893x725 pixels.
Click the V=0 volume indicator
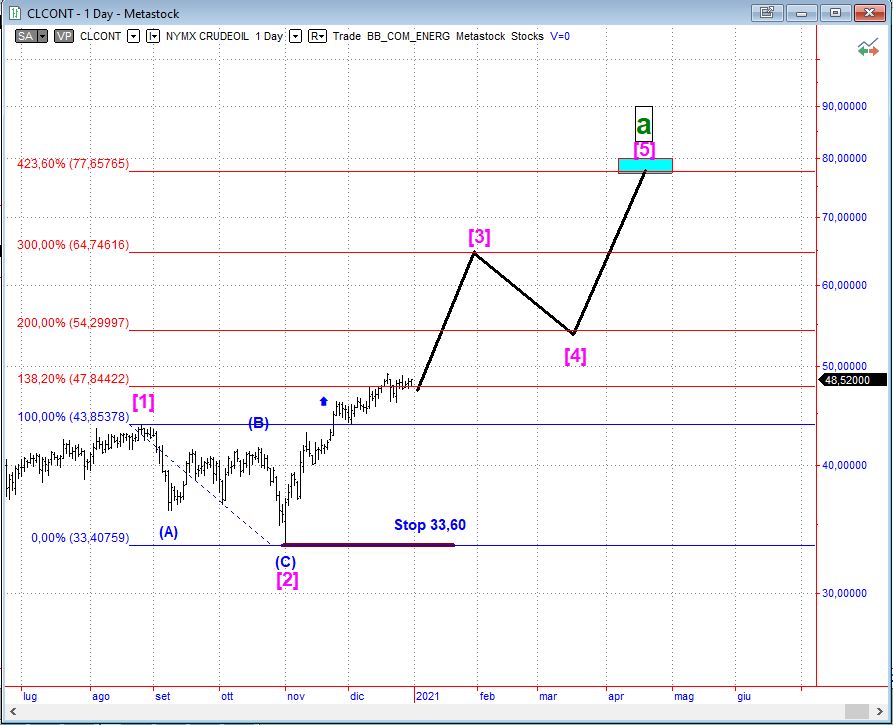coord(560,36)
